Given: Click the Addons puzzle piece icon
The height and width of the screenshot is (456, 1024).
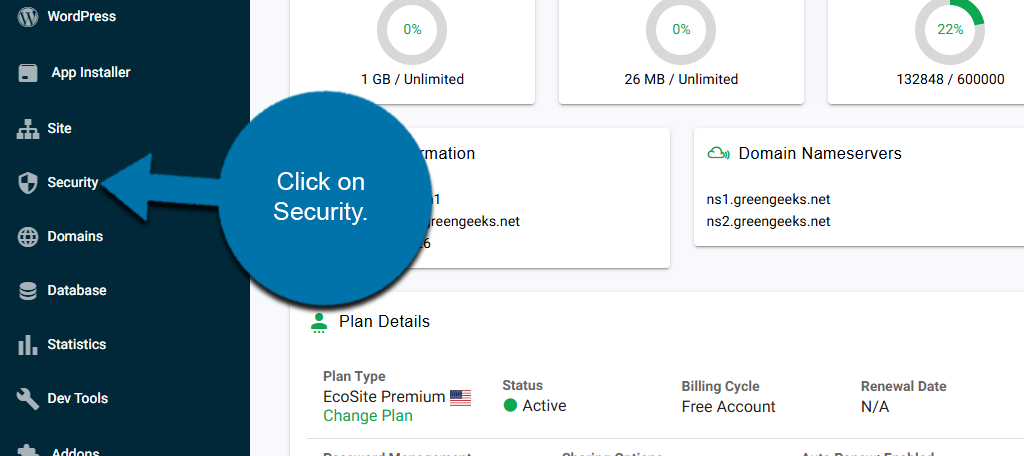Looking at the screenshot, I should [28, 450].
